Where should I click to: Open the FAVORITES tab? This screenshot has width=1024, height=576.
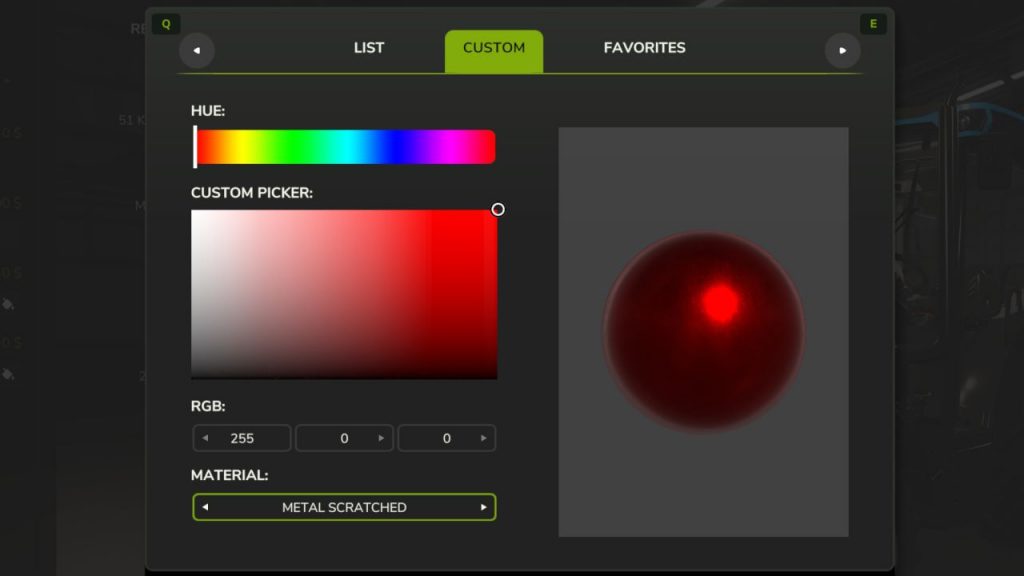pyautogui.click(x=644, y=47)
